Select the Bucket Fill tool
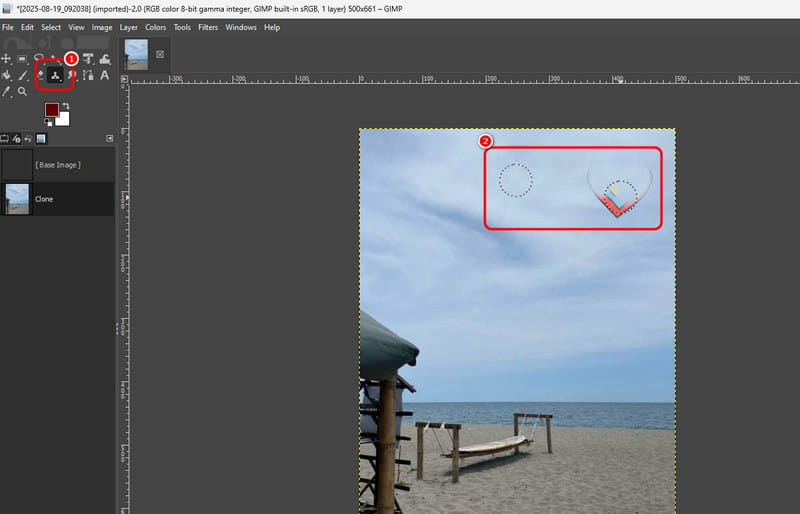 pos(7,75)
